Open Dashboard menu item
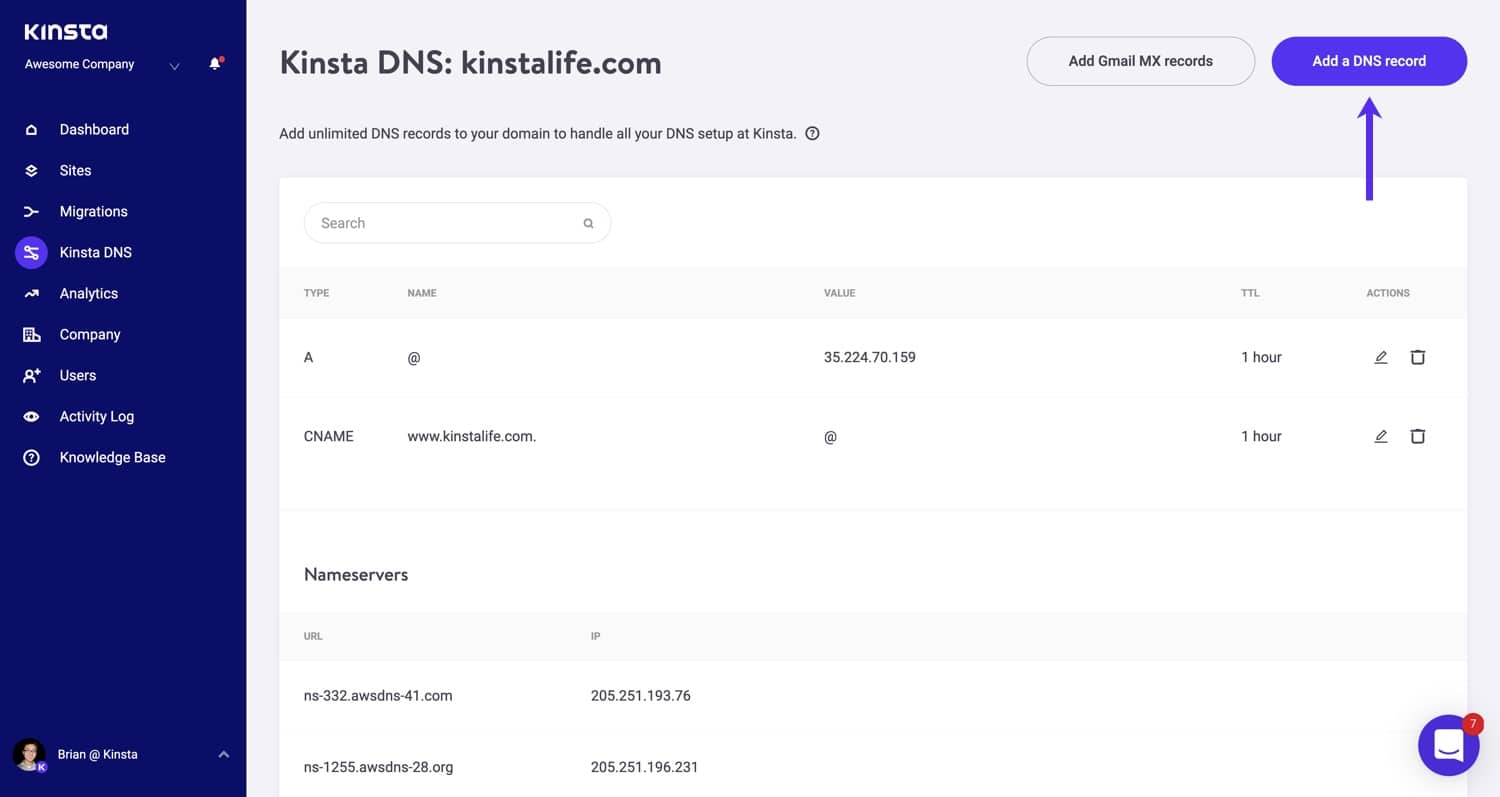The width and height of the screenshot is (1500, 797). click(94, 129)
